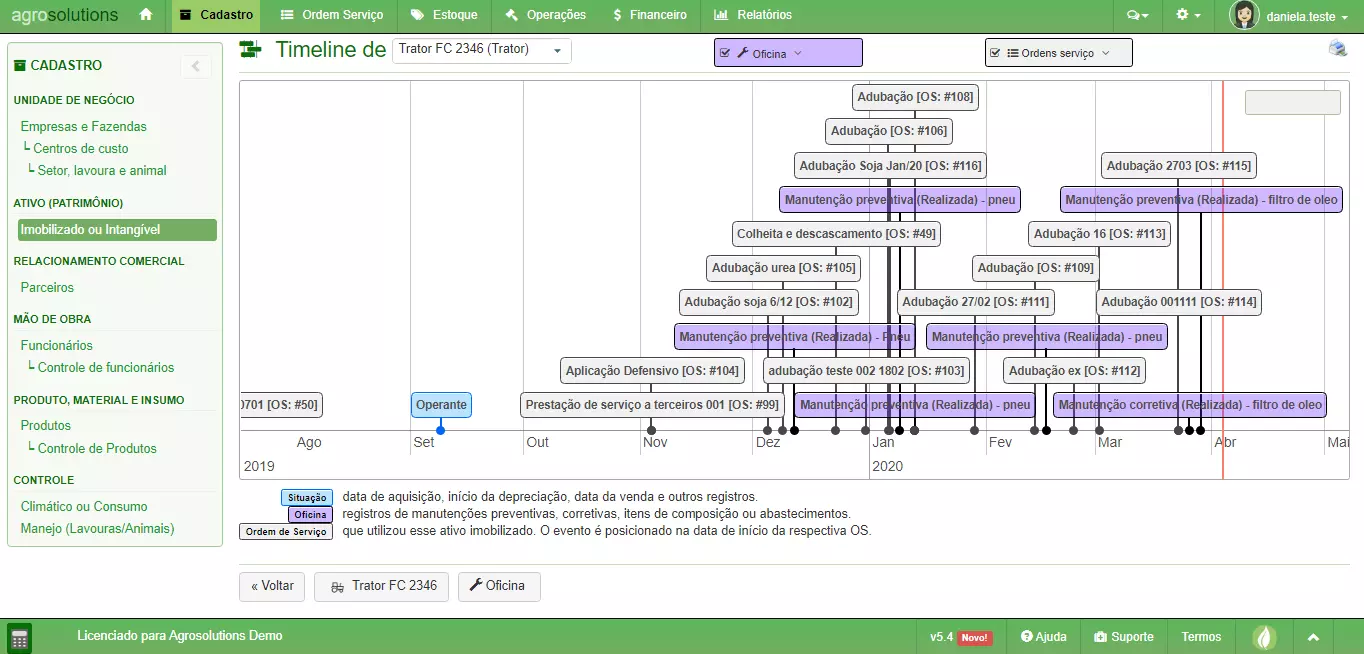
Task: Click the leaf logo in footer
Action: click(x=1264, y=637)
